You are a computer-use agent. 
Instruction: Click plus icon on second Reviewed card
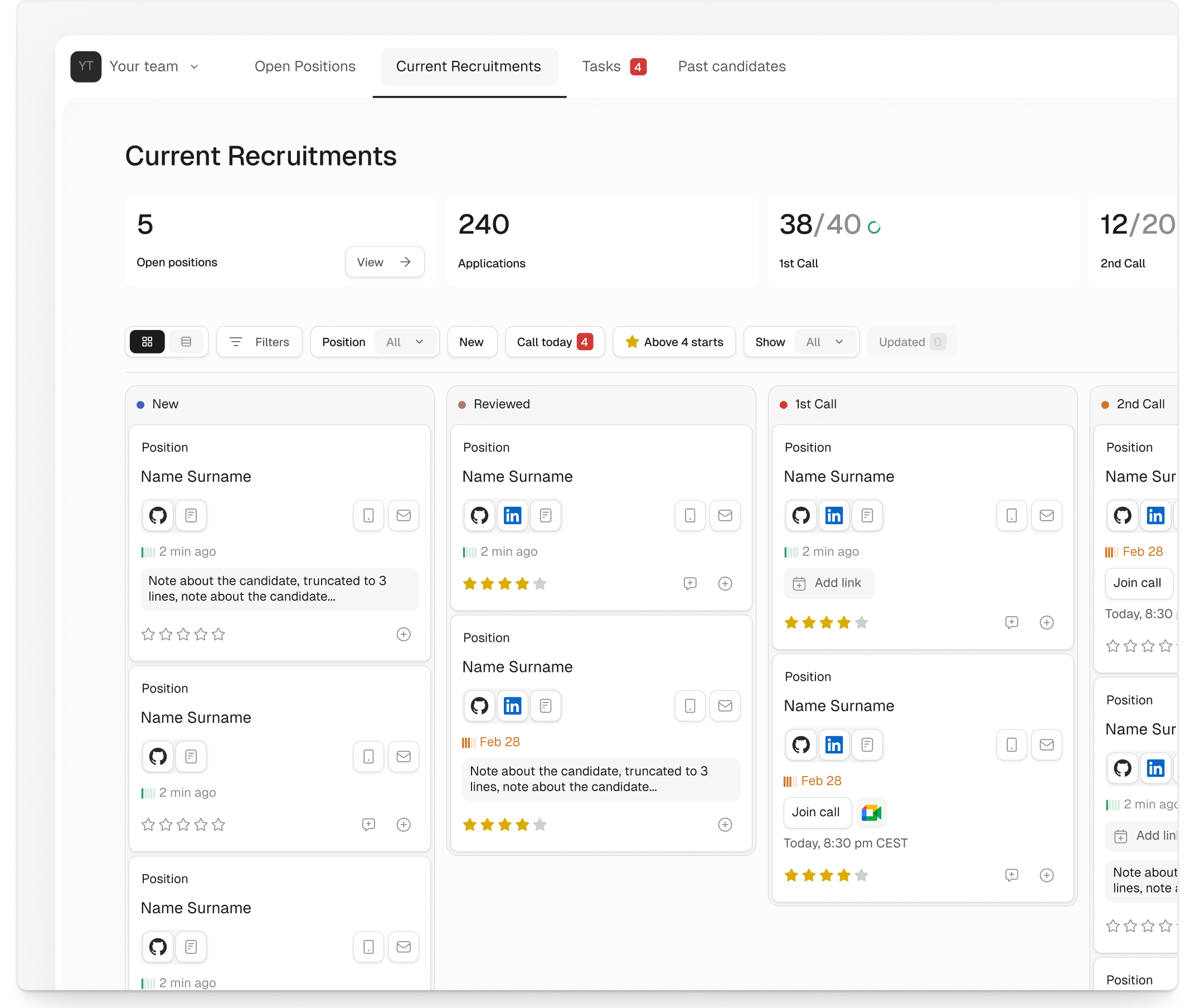(x=725, y=825)
